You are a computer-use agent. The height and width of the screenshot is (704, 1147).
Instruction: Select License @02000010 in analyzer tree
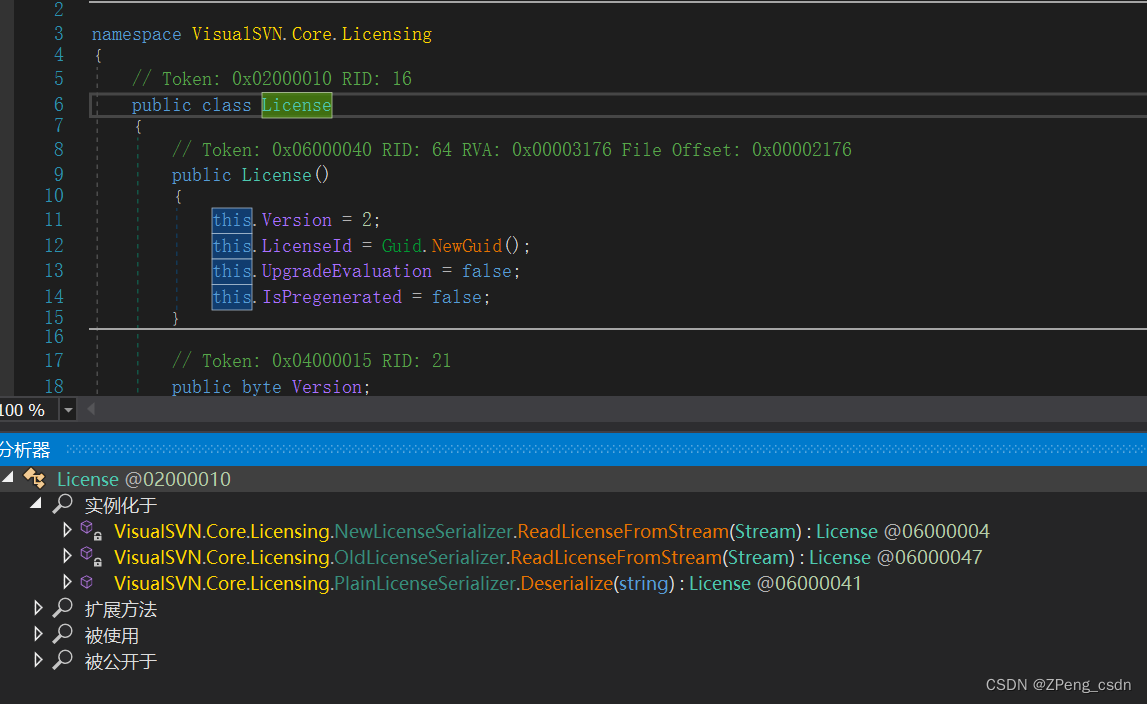[x=144, y=479]
